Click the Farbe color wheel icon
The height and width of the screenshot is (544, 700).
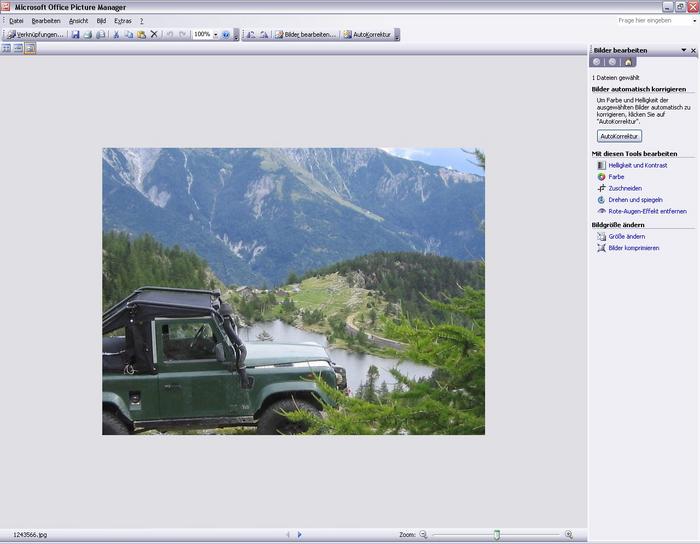pos(601,177)
